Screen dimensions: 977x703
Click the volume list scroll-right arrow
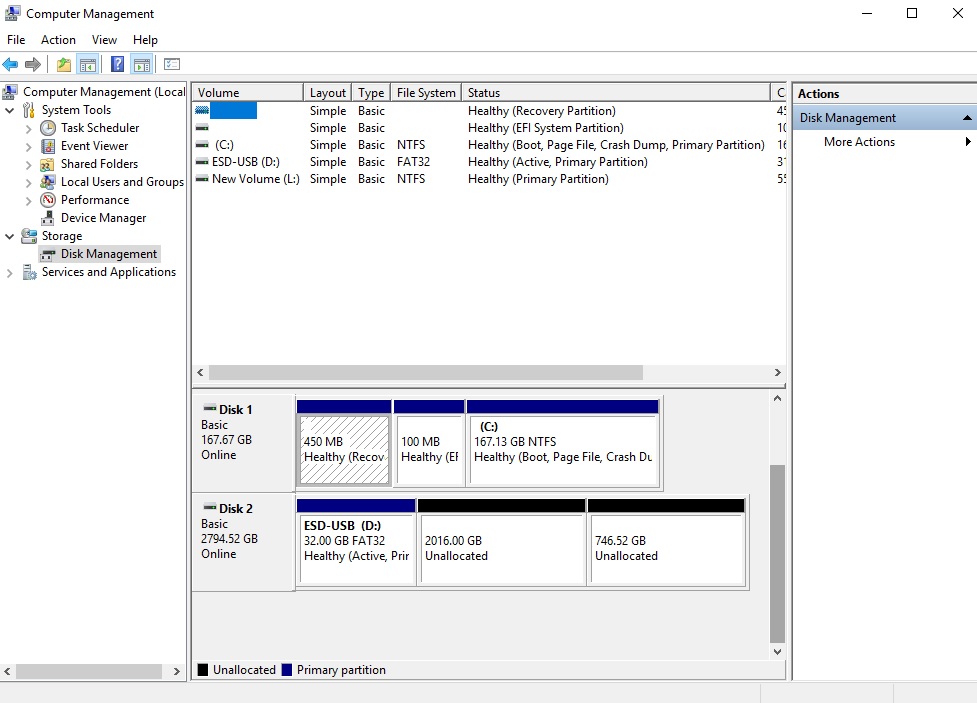click(x=778, y=373)
